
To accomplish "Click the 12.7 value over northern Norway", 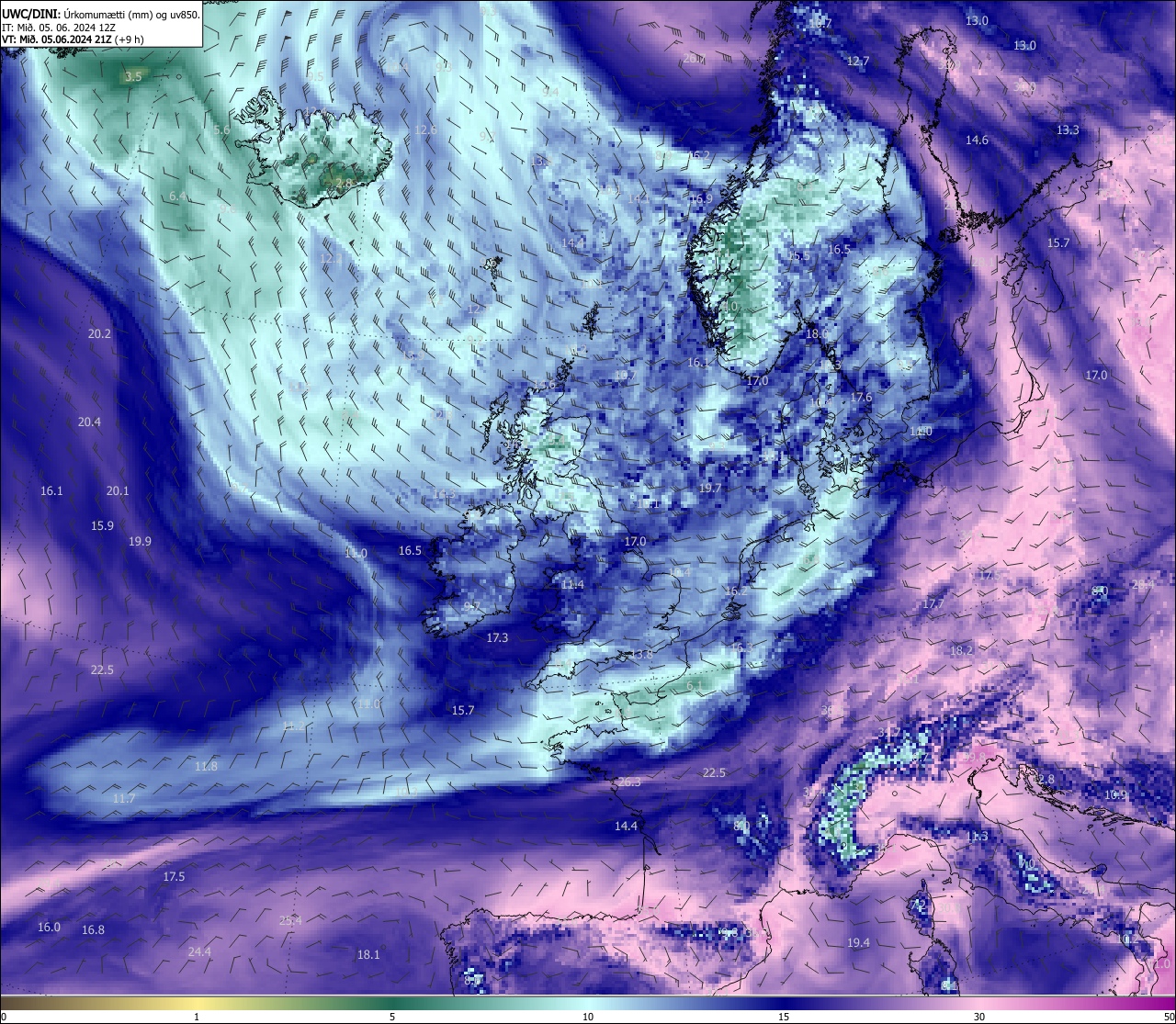I will [x=857, y=62].
